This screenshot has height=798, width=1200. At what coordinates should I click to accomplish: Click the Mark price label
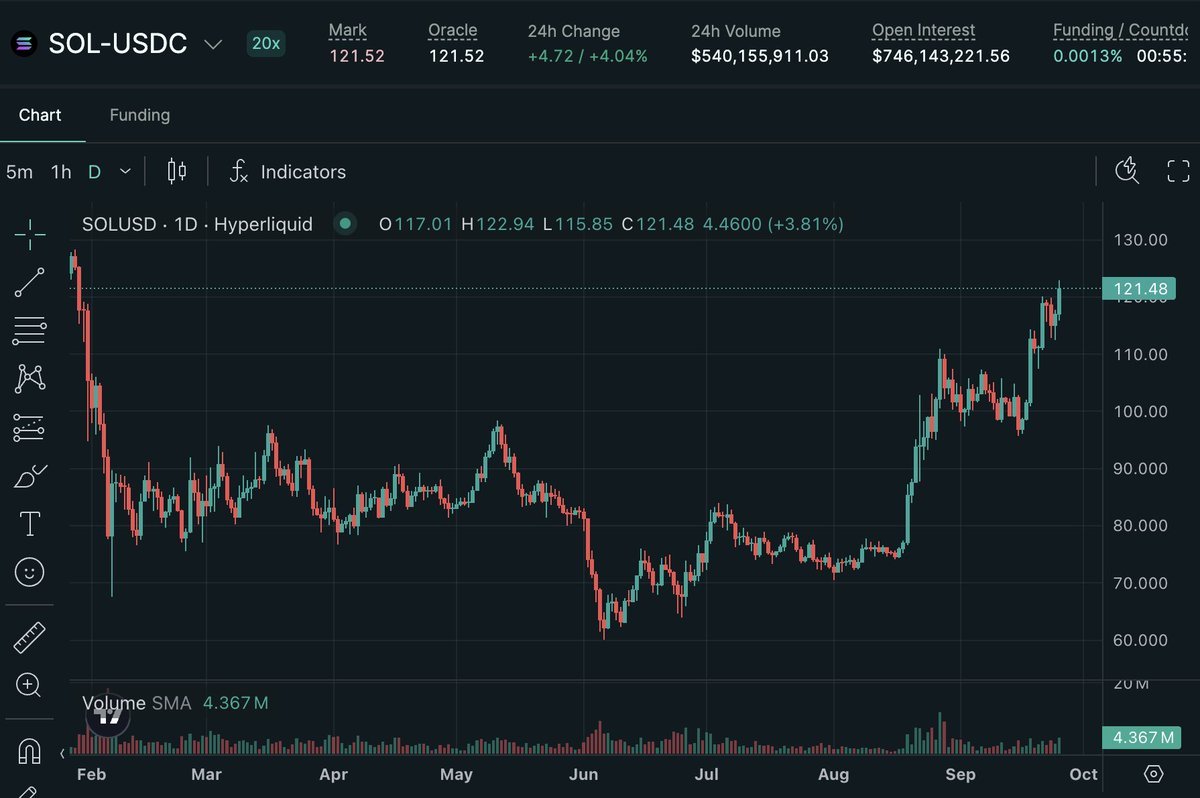pos(347,31)
